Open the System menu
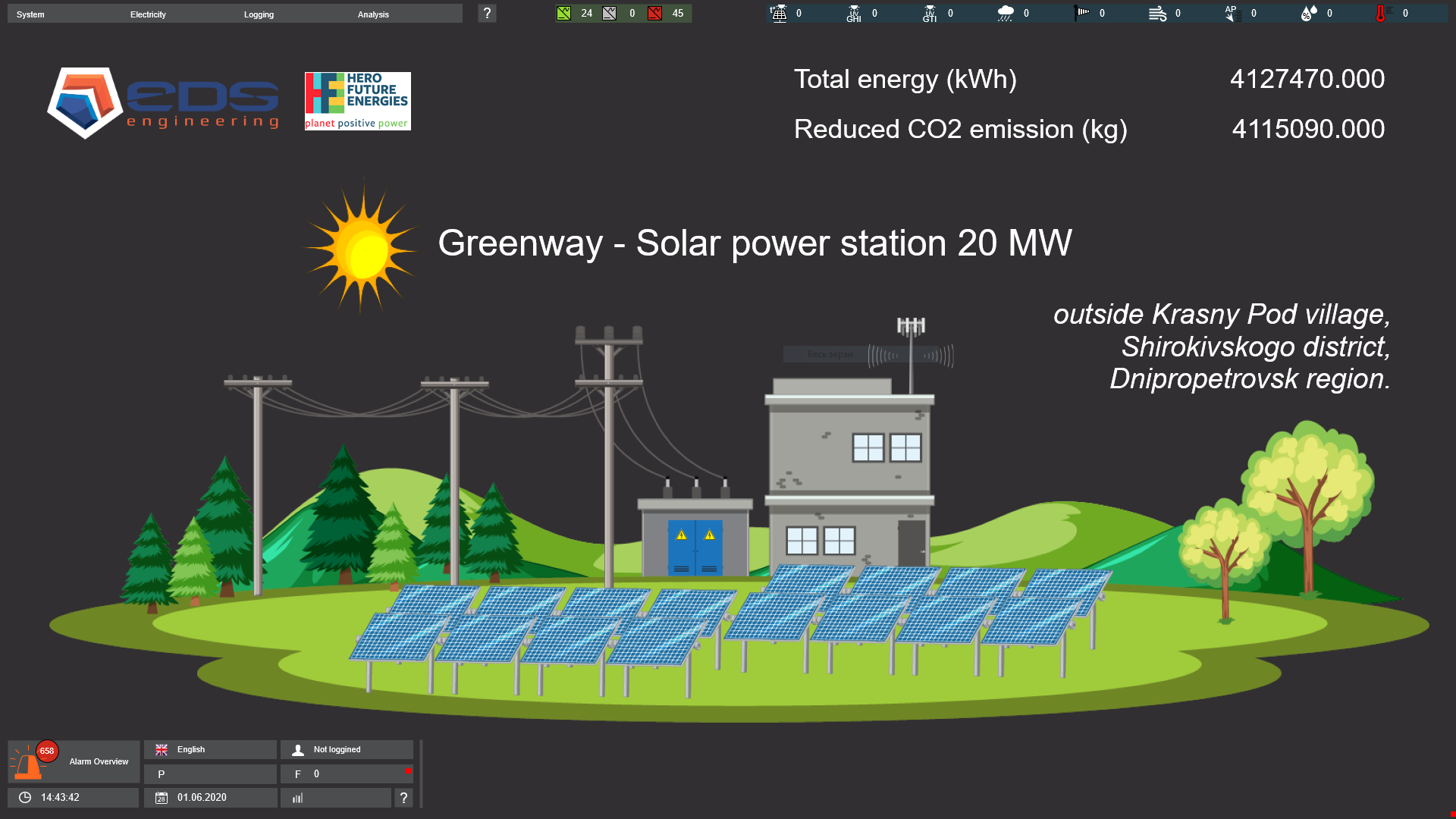 coord(30,14)
